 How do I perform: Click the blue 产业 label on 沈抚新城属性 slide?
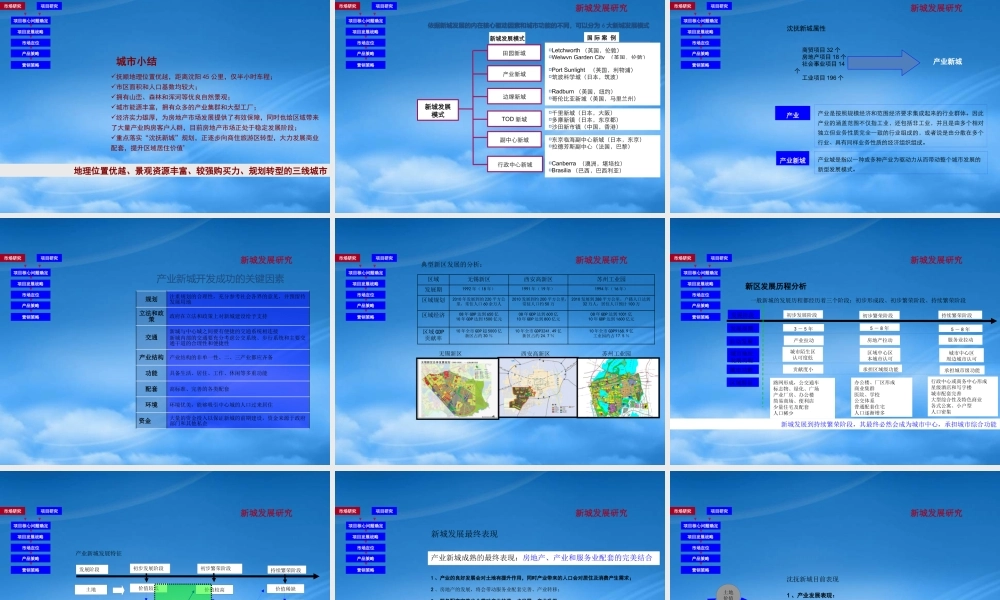coord(792,114)
